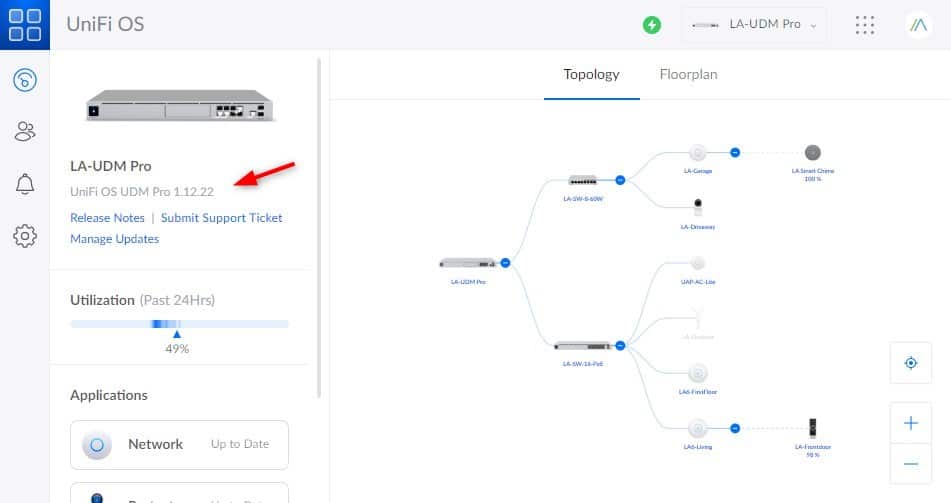Open the Network application card
951x503 pixels.
click(x=180, y=445)
